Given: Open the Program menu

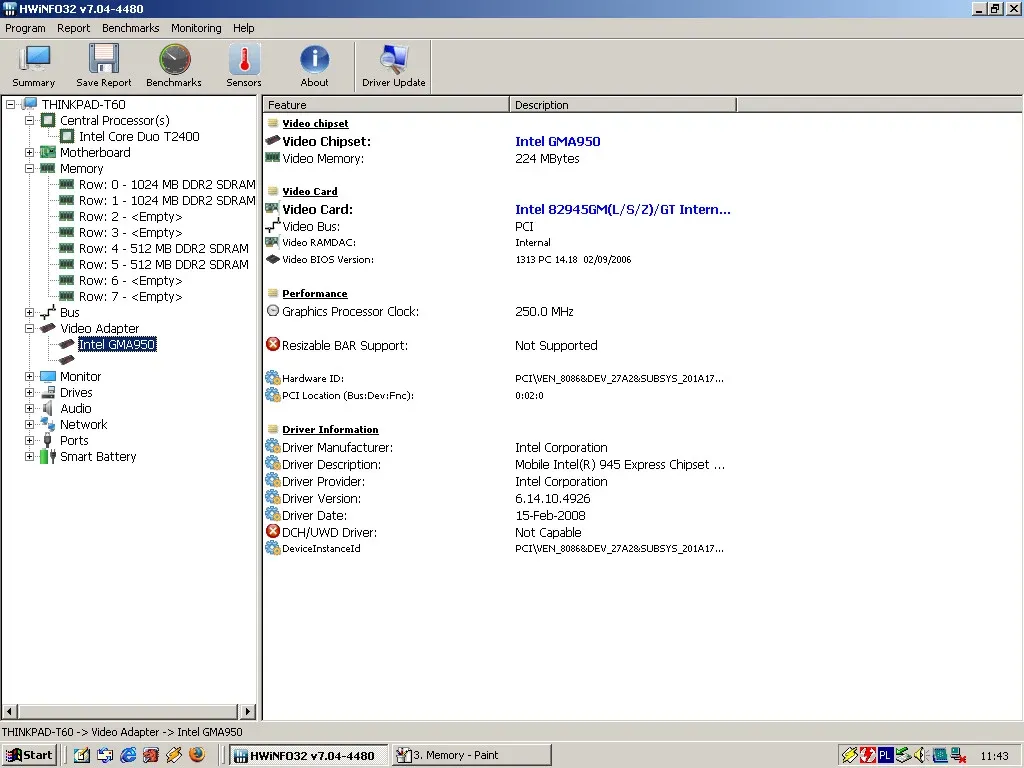Looking at the screenshot, I should pos(25,28).
